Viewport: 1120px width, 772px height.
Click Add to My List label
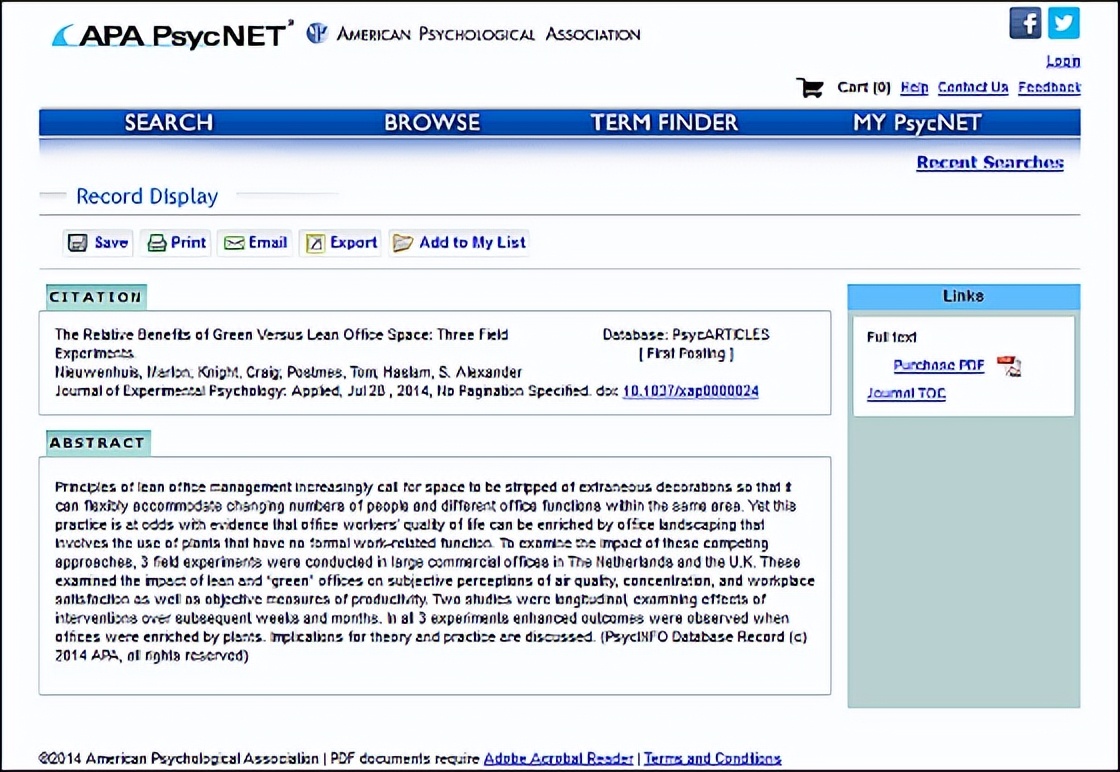coord(472,243)
